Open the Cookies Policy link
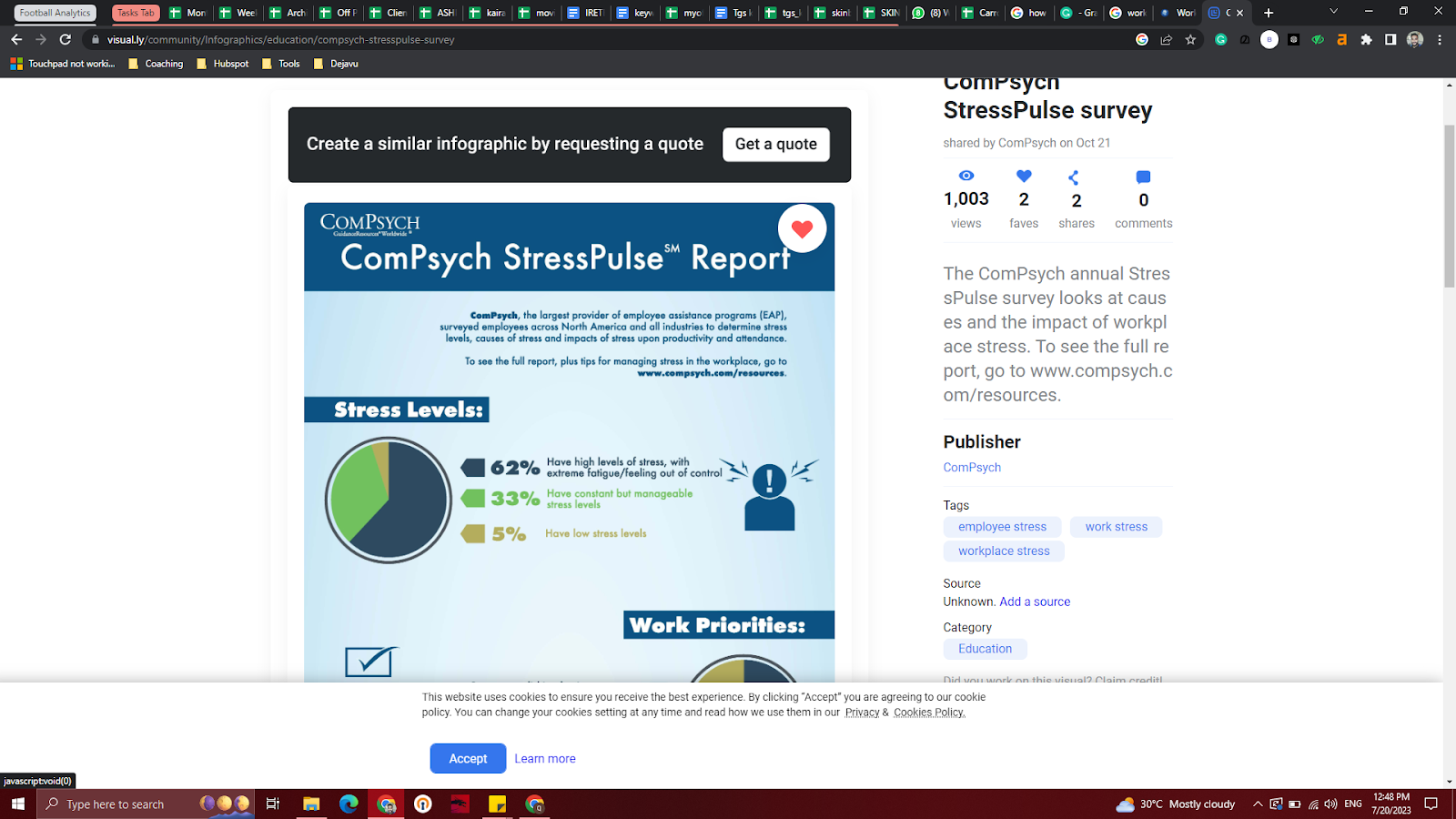The image size is (1456, 819). point(929,713)
